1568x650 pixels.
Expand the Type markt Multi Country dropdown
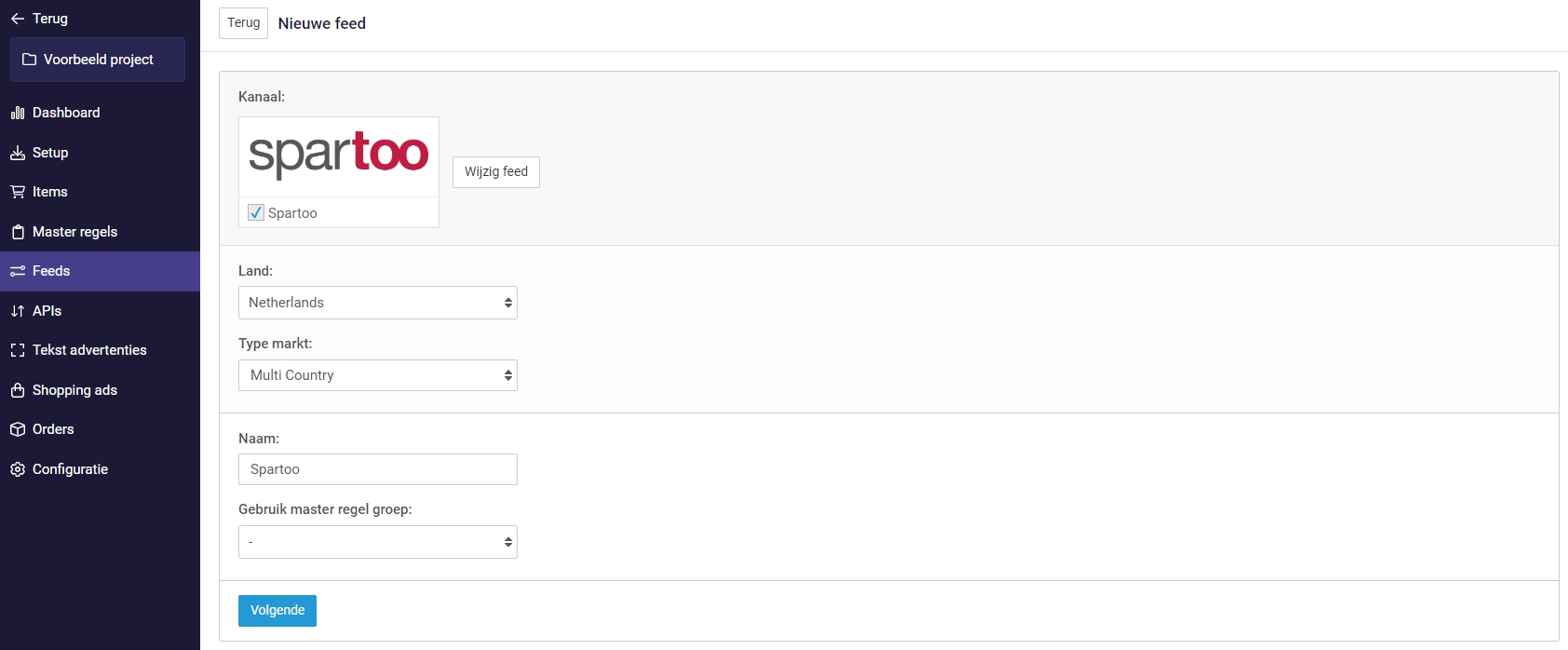pos(378,375)
